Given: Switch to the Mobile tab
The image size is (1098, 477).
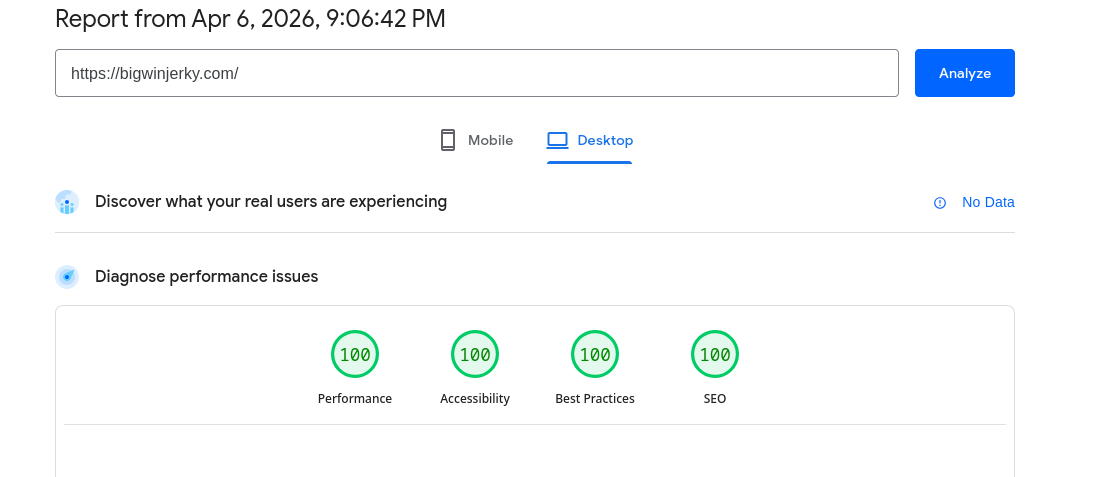Looking at the screenshot, I should coord(476,140).
